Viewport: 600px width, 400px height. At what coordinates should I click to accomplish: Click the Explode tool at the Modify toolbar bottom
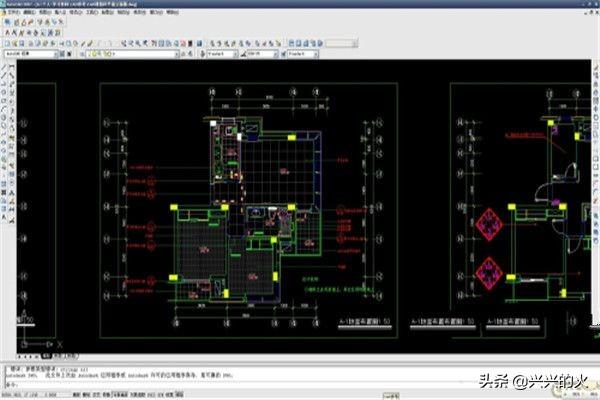point(12,220)
